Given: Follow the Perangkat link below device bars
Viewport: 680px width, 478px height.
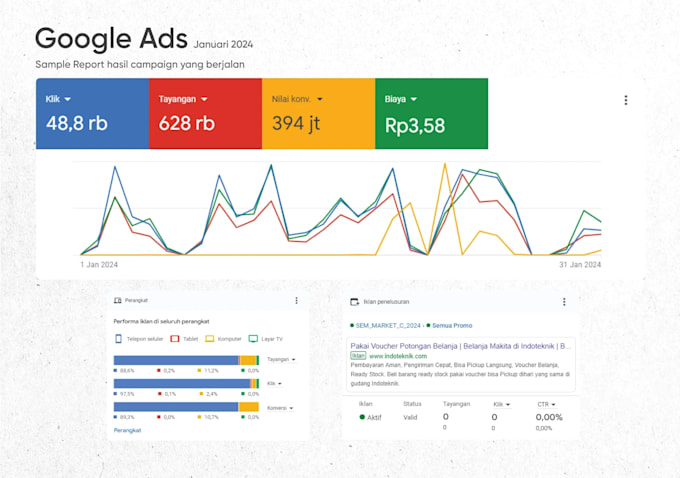Looking at the screenshot, I should 128,430.
